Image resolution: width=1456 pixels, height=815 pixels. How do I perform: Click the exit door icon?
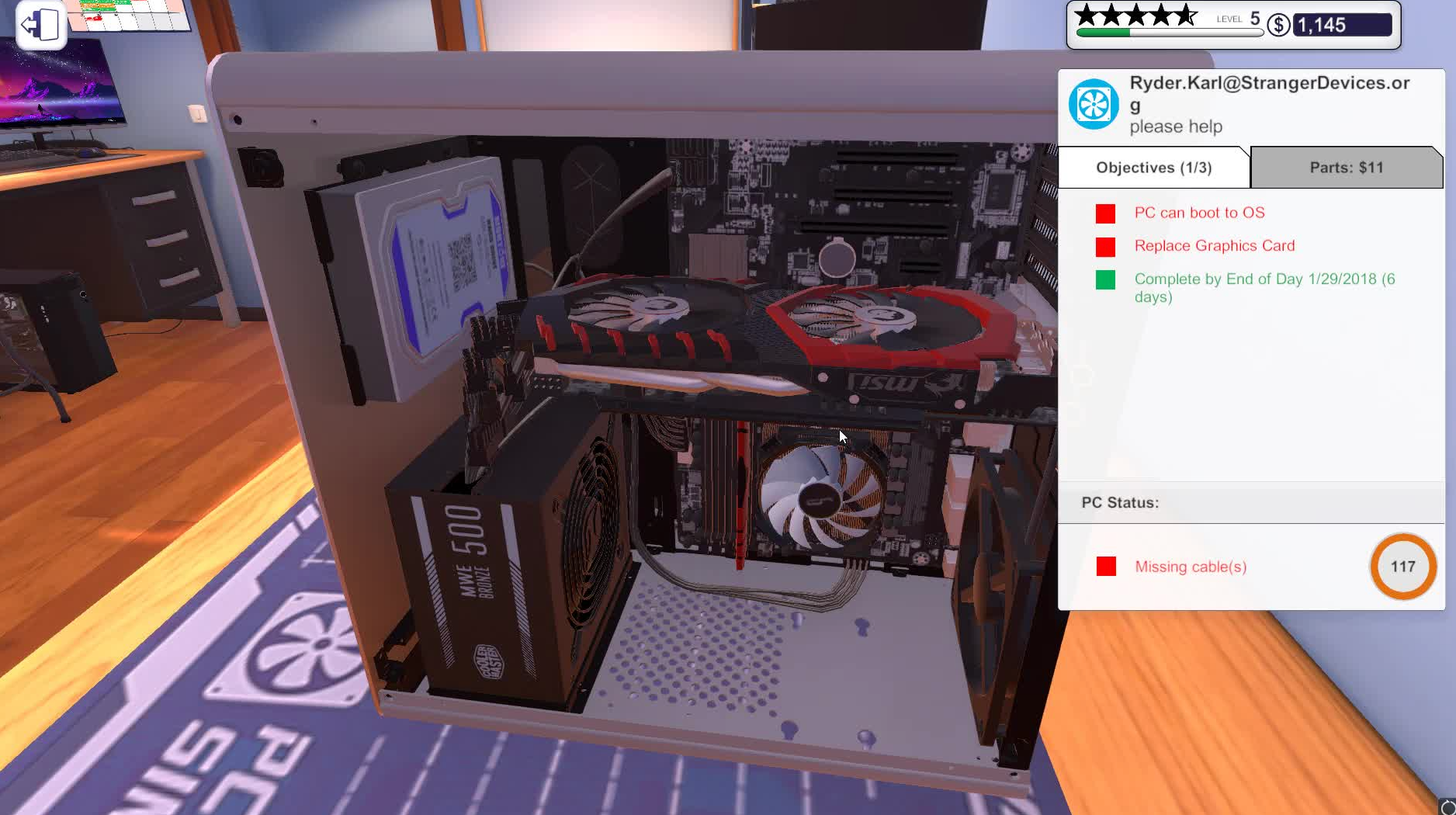point(40,25)
